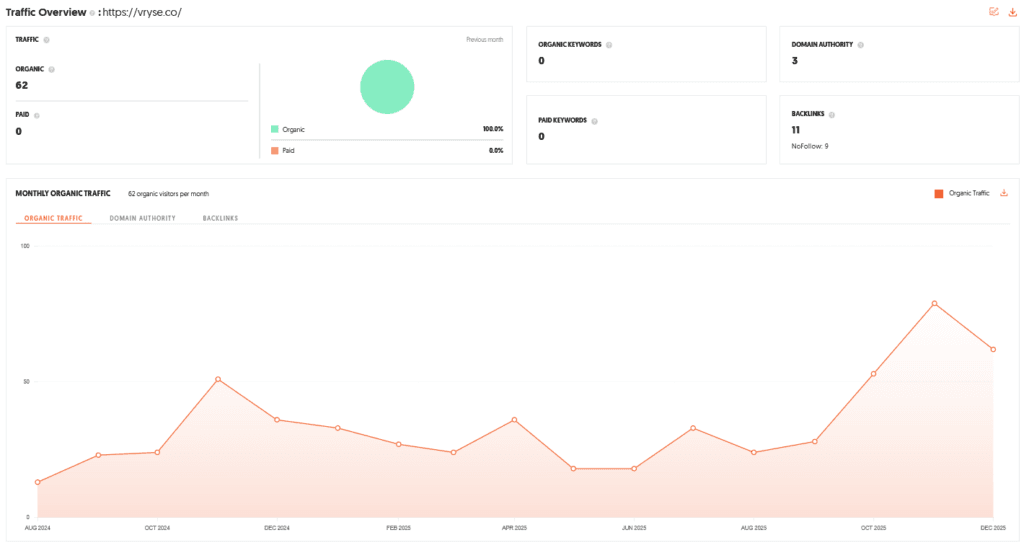Click the AUG 2025 axis label
This screenshot has width=1024, height=548.
click(x=754, y=528)
